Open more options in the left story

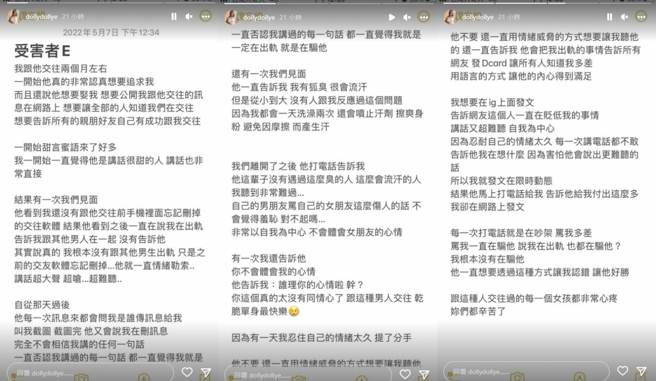coord(205,16)
